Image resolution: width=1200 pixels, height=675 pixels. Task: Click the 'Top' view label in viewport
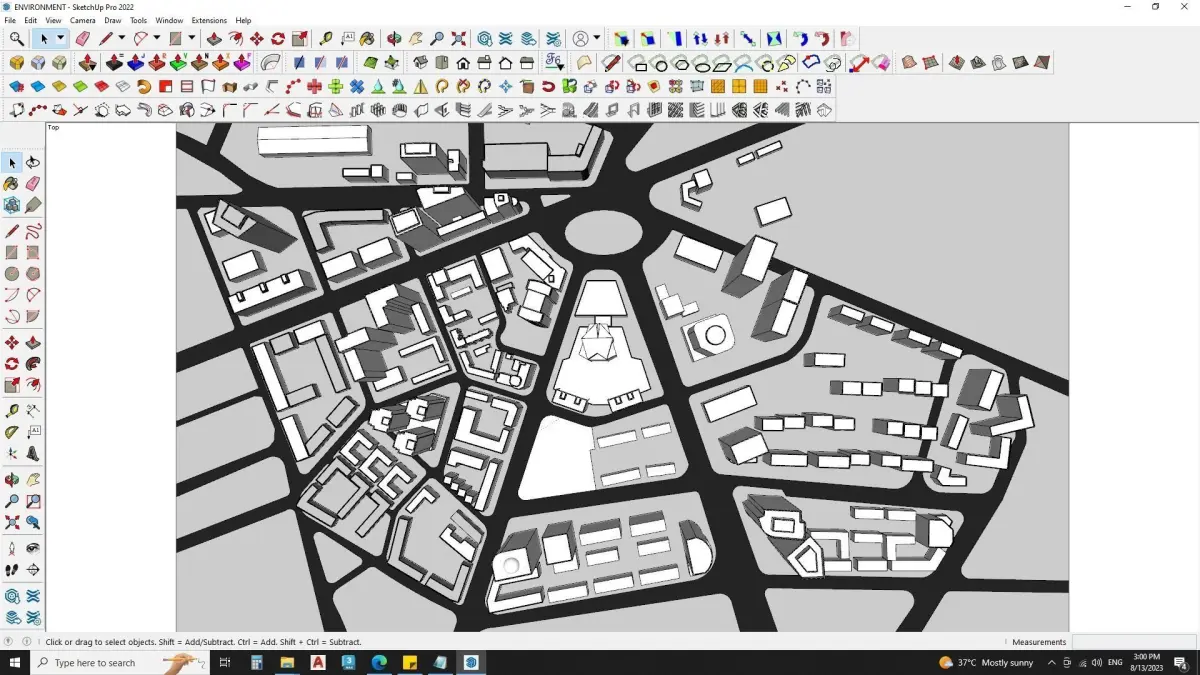[54, 127]
